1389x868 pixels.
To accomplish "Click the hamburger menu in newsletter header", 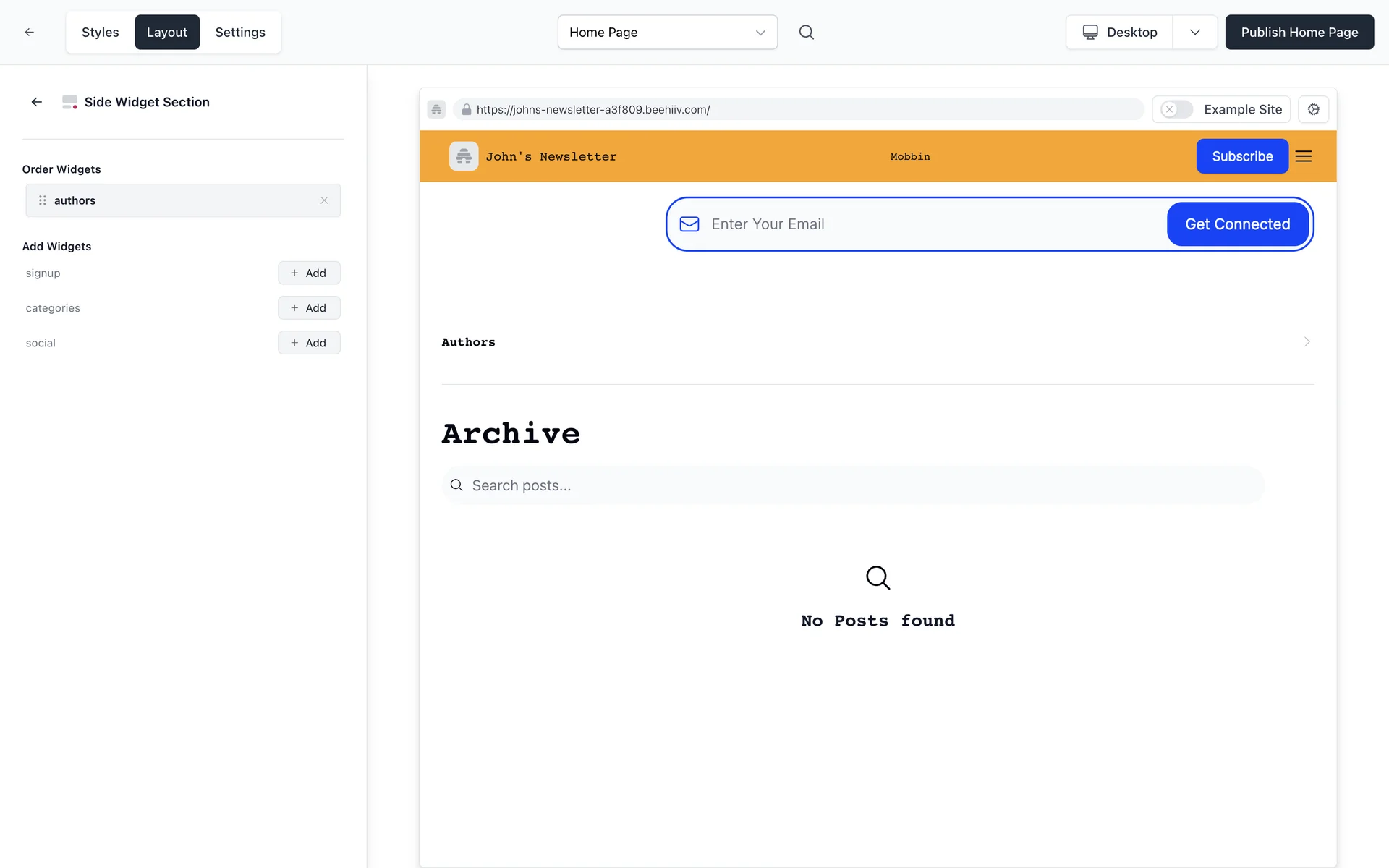I will click(1303, 156).
